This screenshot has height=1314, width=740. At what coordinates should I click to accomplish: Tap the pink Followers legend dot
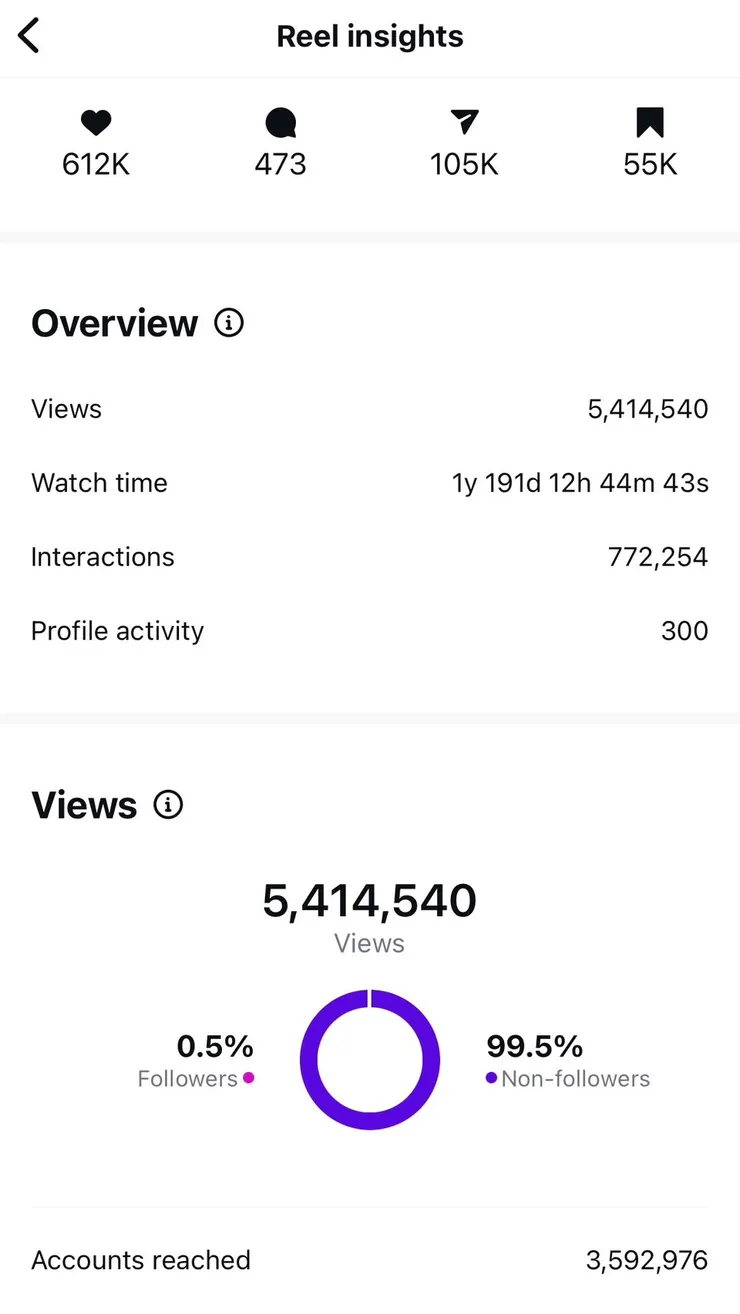point(248,1078)
